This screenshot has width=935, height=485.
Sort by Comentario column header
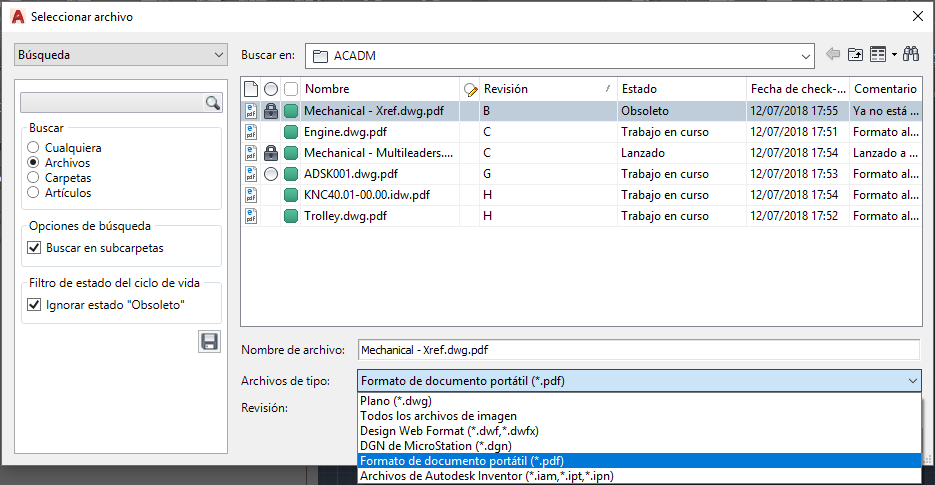[886, 89]
